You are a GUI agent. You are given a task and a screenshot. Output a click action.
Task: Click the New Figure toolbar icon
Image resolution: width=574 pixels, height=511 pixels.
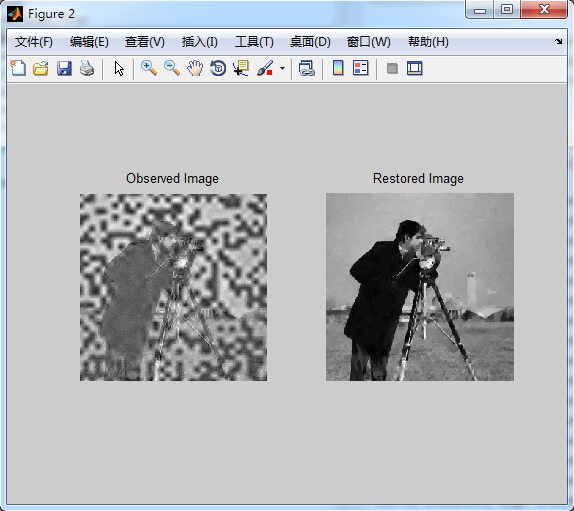tap(18, 68)
